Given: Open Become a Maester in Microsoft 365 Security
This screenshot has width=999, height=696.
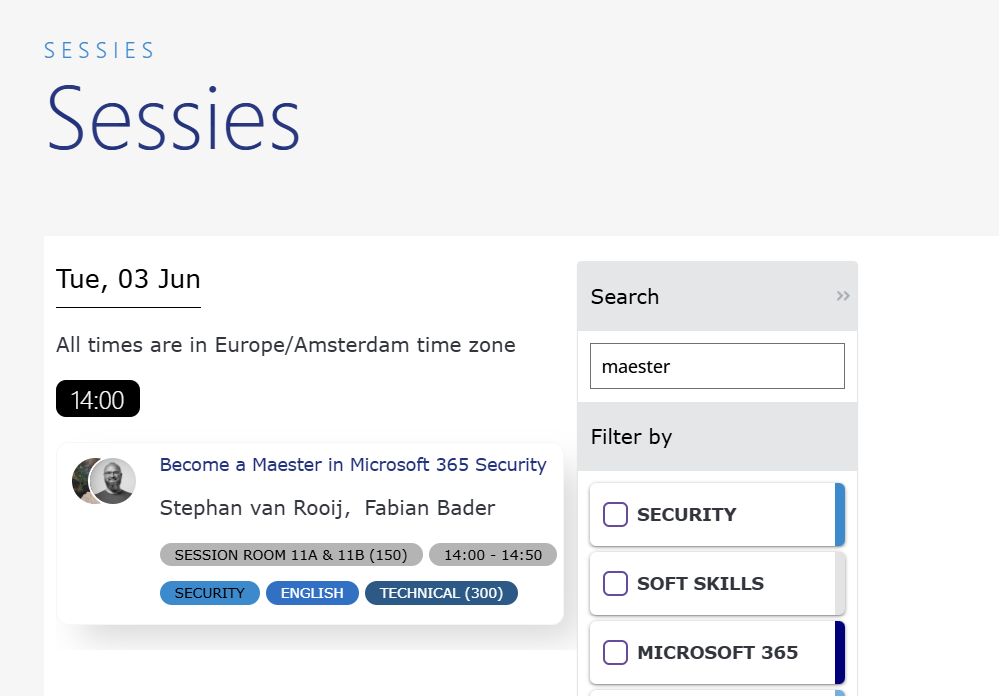Looking at the screenshot, I should [x=353, y=465].
